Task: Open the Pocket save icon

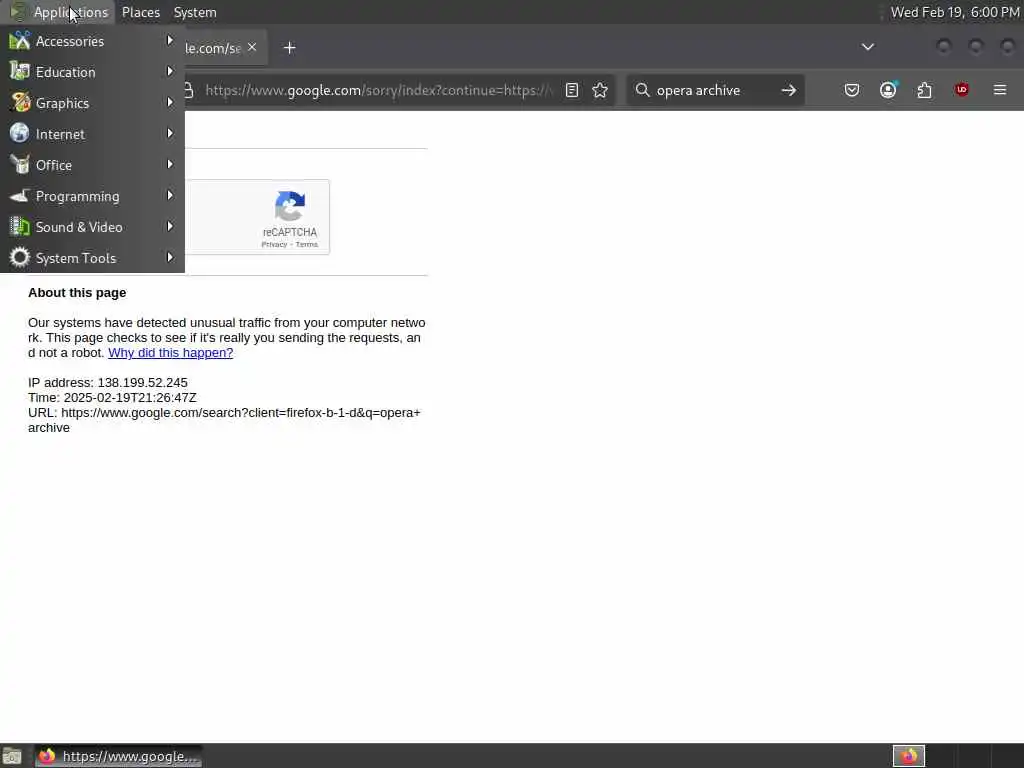Action: coord(851,90)
